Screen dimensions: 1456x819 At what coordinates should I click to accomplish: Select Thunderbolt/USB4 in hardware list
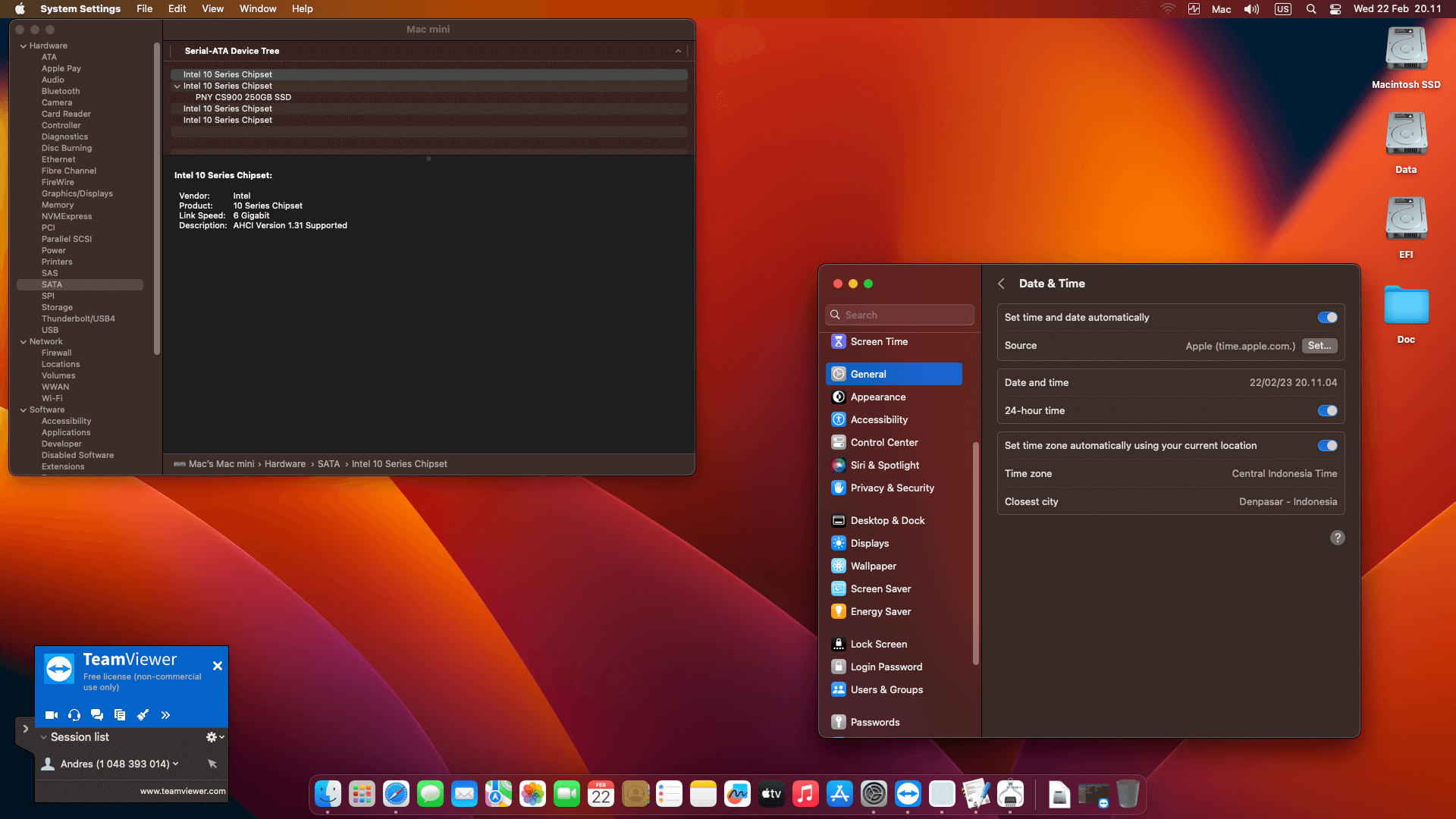(78, 319)
